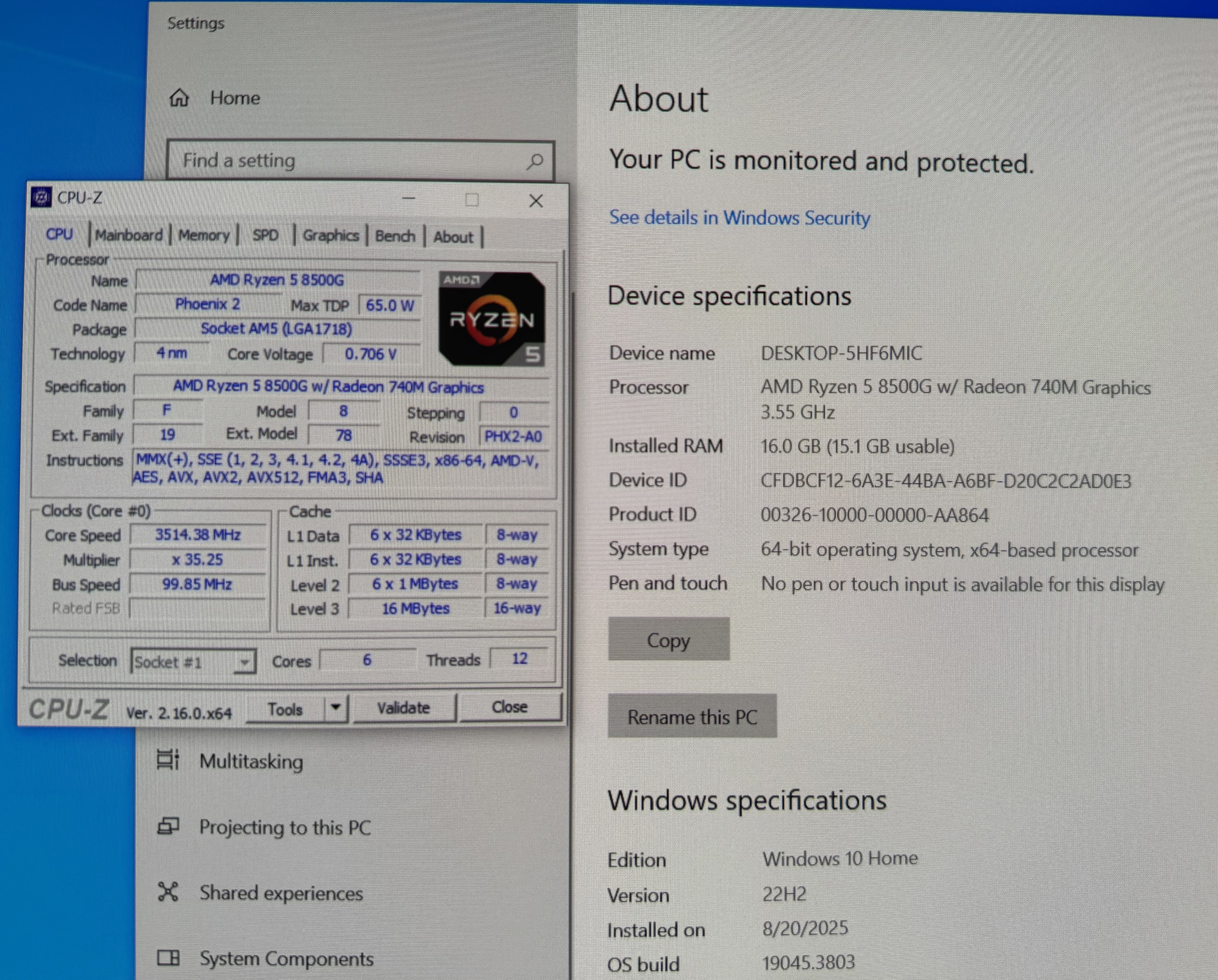Click the Edition value Windows 10 Home
The image size is (1218, 980).
(840, 858)
